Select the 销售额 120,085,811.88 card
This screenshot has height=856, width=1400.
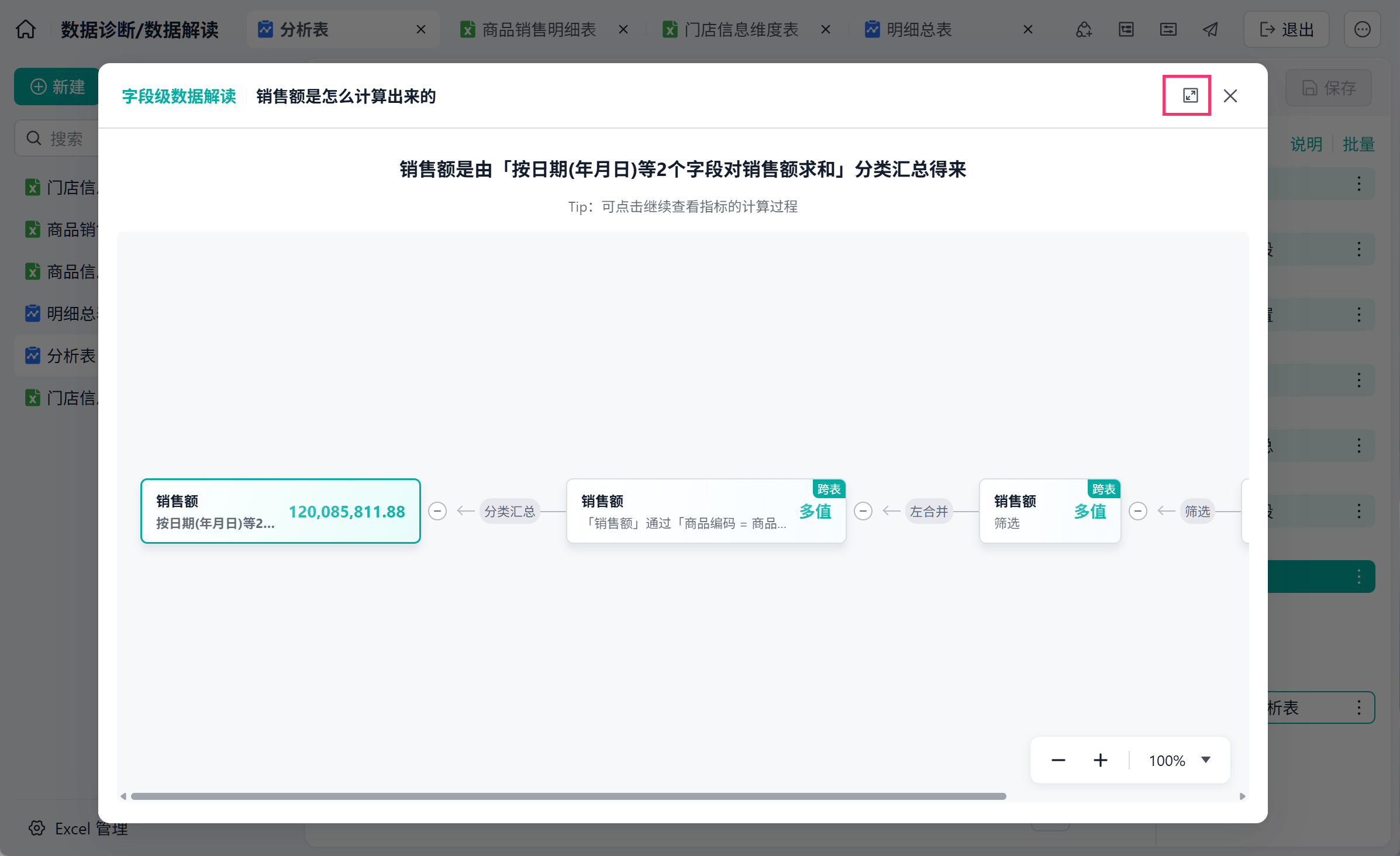(281, 511)
